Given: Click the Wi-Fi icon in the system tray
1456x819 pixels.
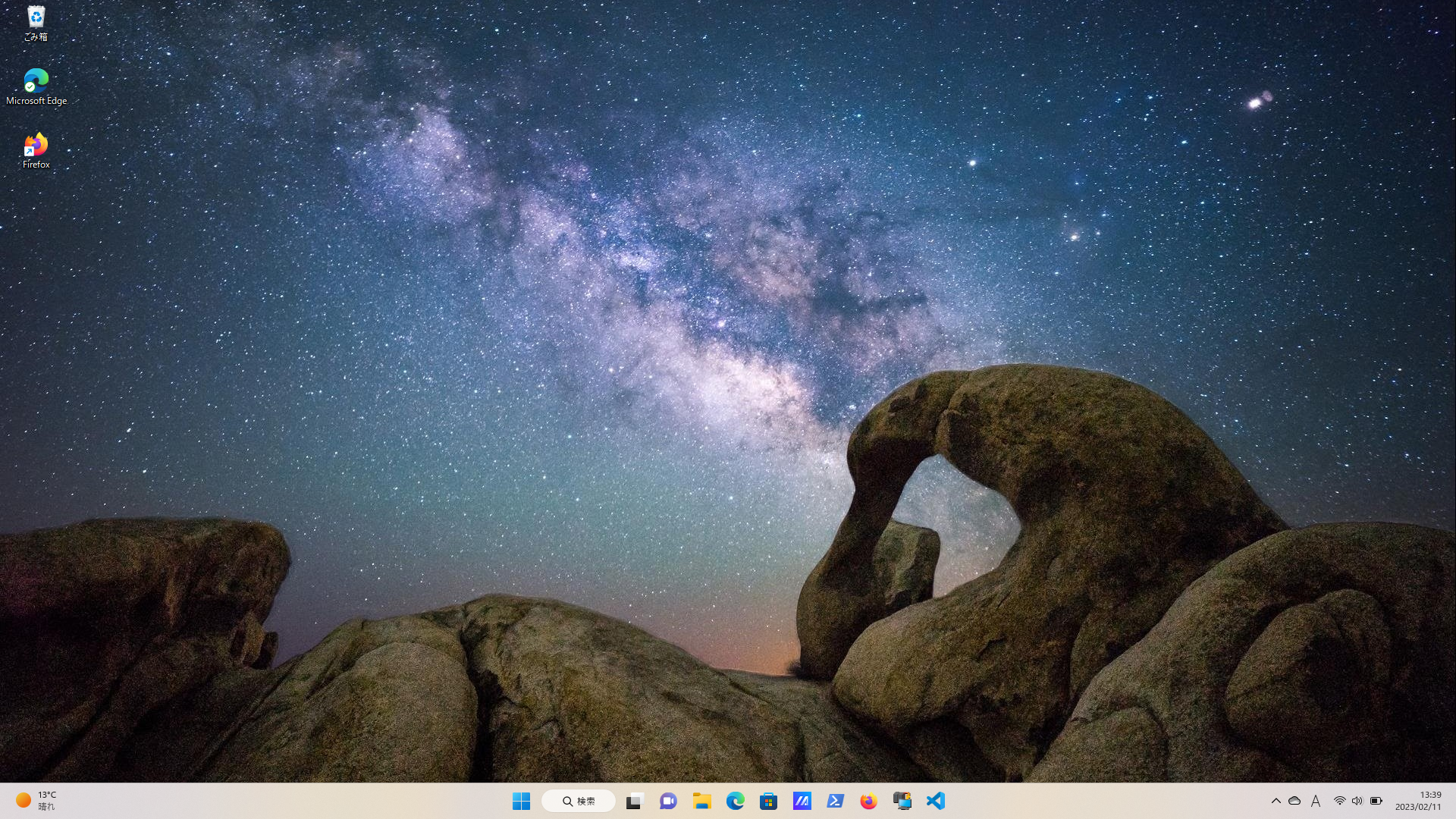Looking at the screenshot, I should coord(1338,801).
